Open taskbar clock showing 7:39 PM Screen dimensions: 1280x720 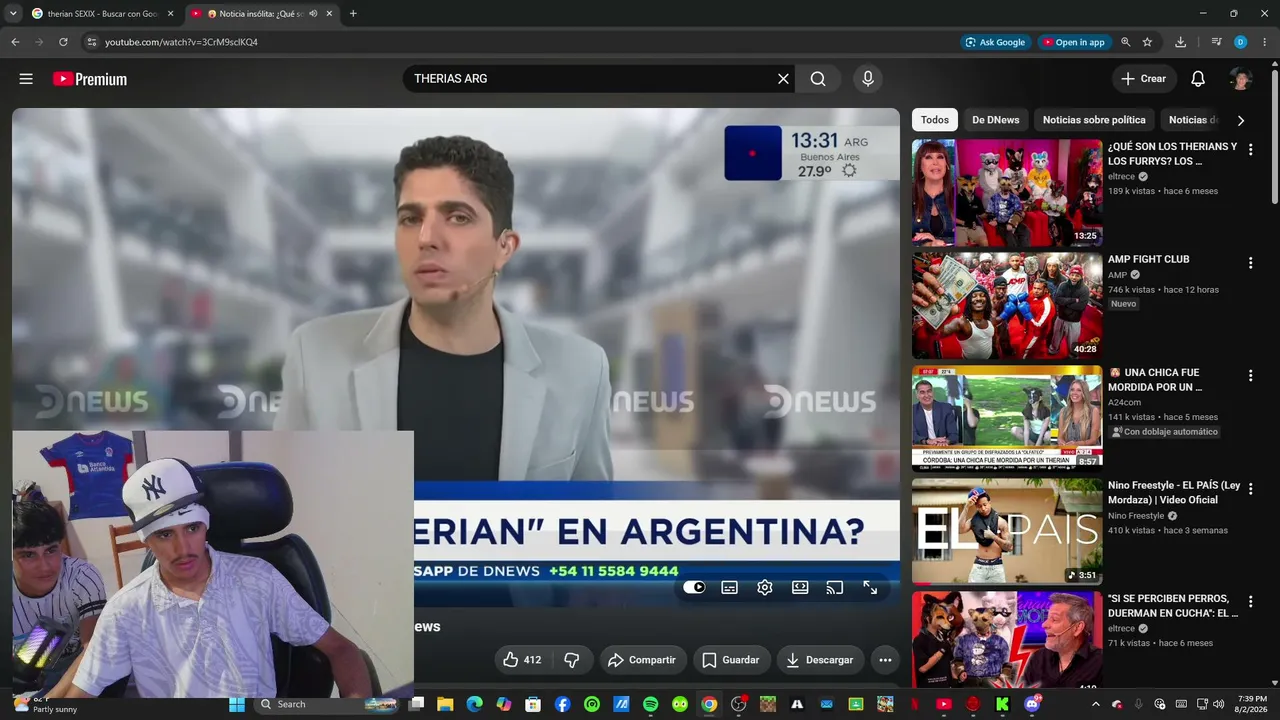tap(1252, 704)
